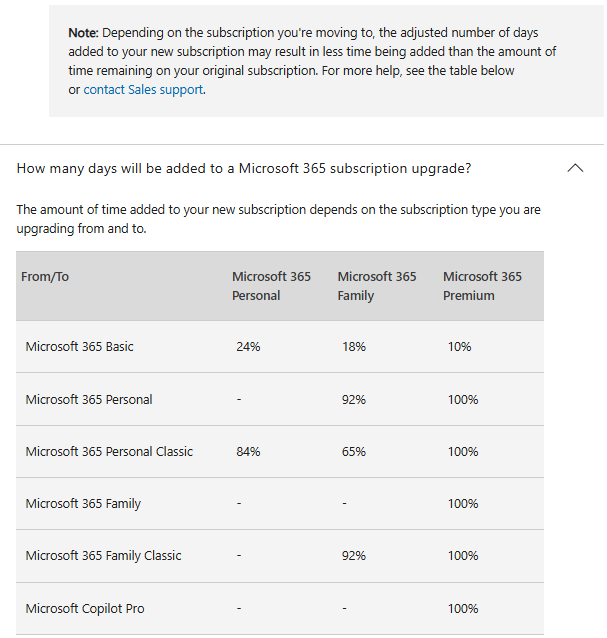Image resolution: width=607 pixels, height=638 pixels.
Task: Click the bold 'Note:' text in the gray box
Action: coord(83,33)
